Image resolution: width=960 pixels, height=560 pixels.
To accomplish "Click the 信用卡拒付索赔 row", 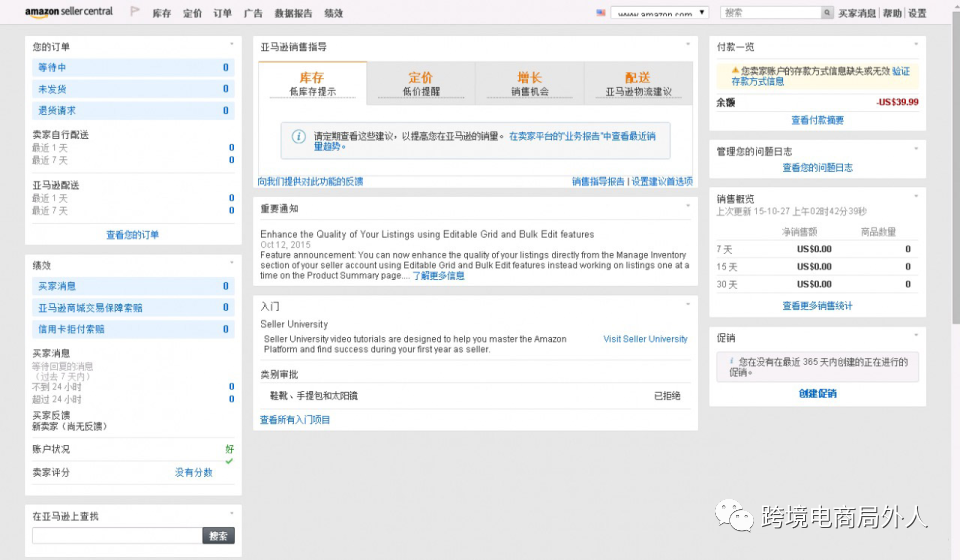I will tap(133, 329).
